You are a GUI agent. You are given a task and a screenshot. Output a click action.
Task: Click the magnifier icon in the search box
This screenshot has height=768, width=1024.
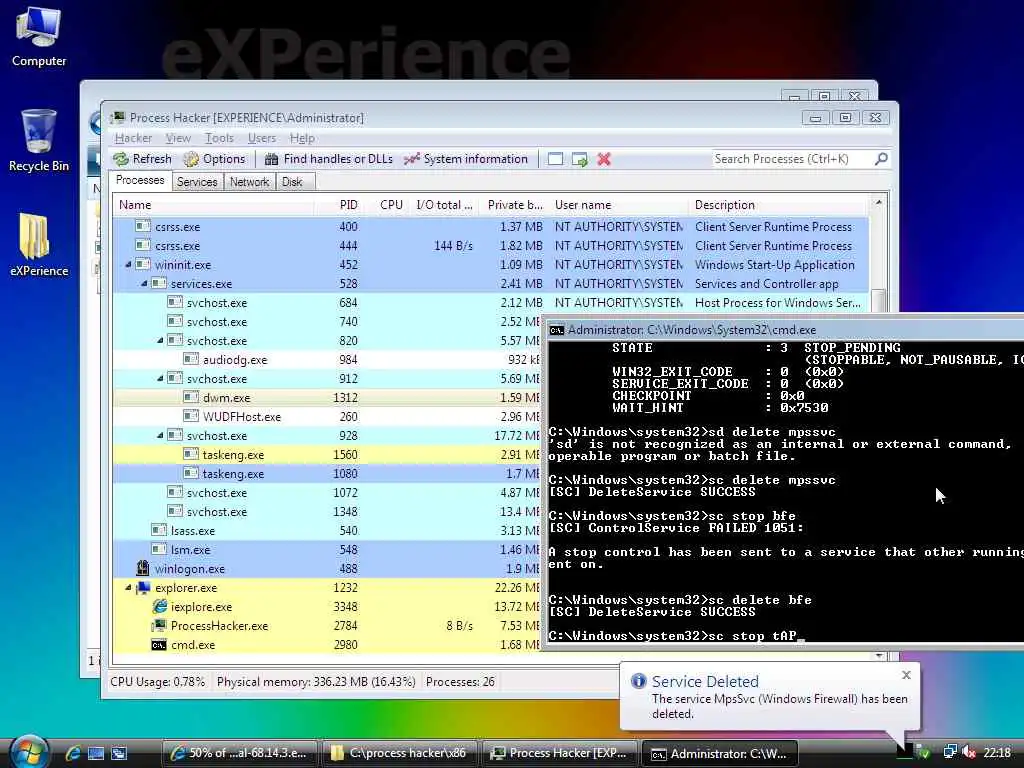(881, 159)
